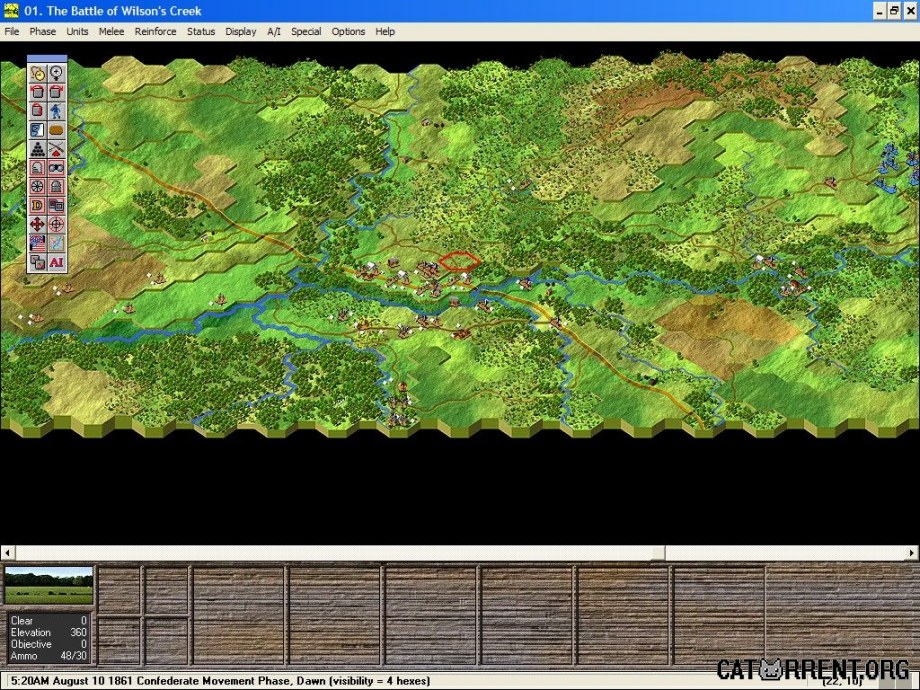Close the game window
This screenshot has height=690, width=920.
click(909, 11)
